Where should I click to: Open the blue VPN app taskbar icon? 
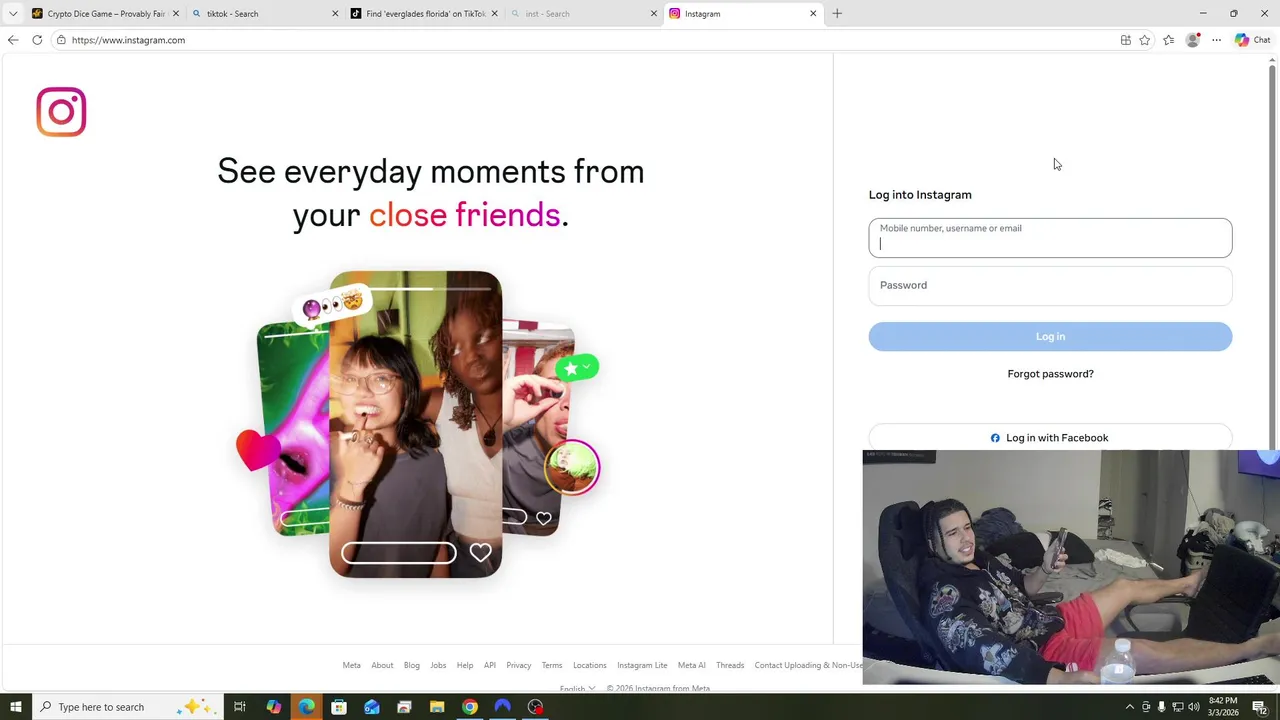503,707
